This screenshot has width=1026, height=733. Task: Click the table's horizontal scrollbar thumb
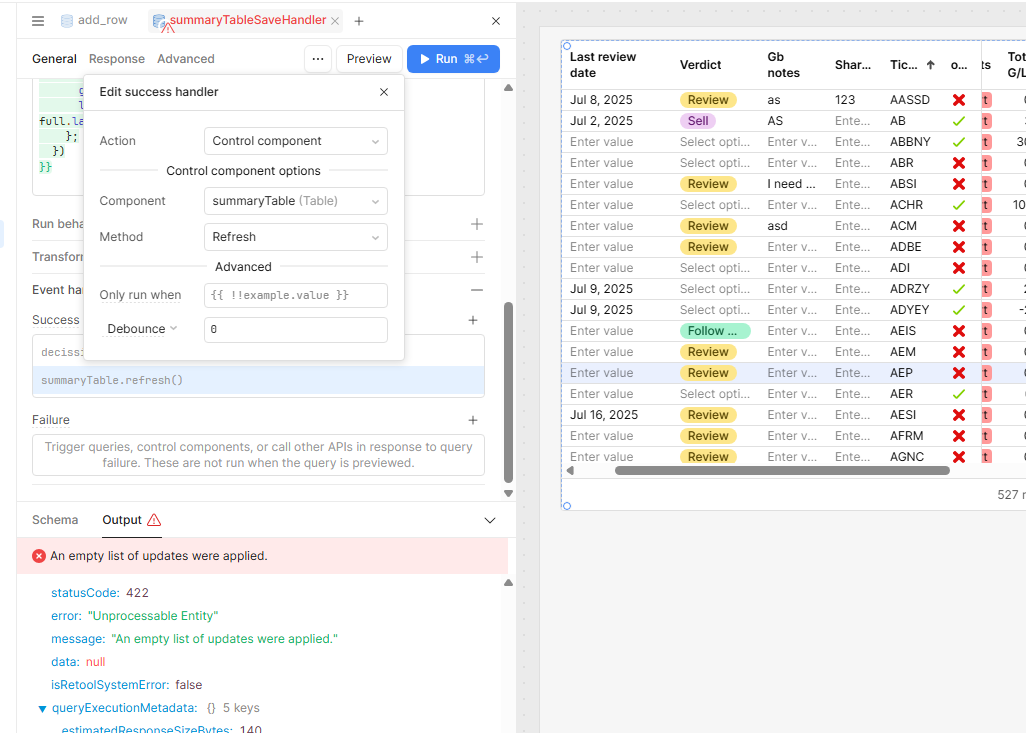(782, 471)
